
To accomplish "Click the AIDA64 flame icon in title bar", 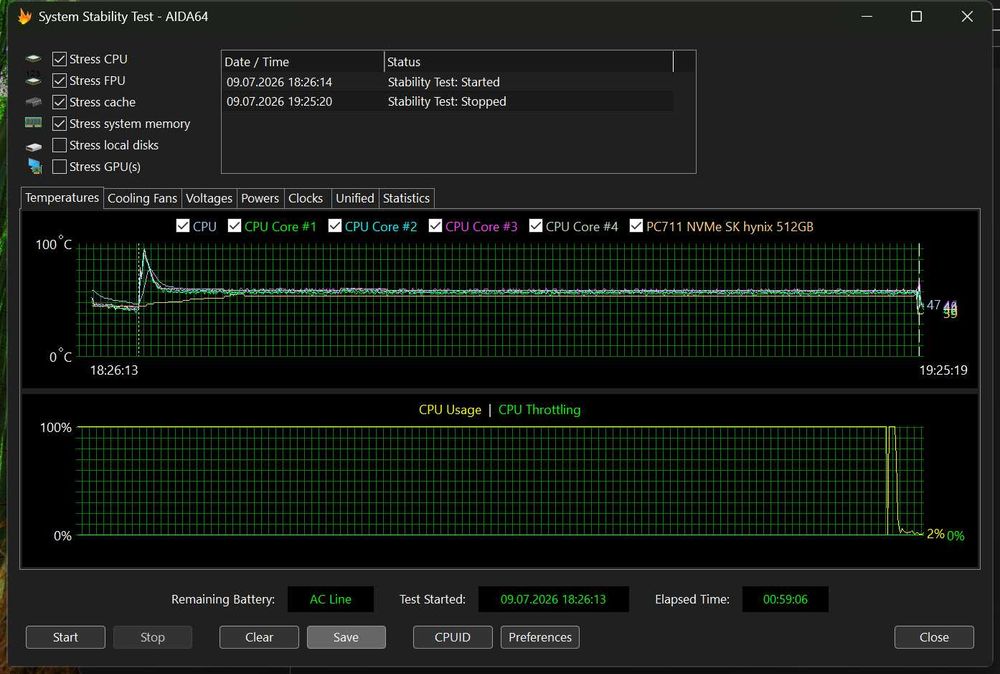I will [x=24, y=17].
